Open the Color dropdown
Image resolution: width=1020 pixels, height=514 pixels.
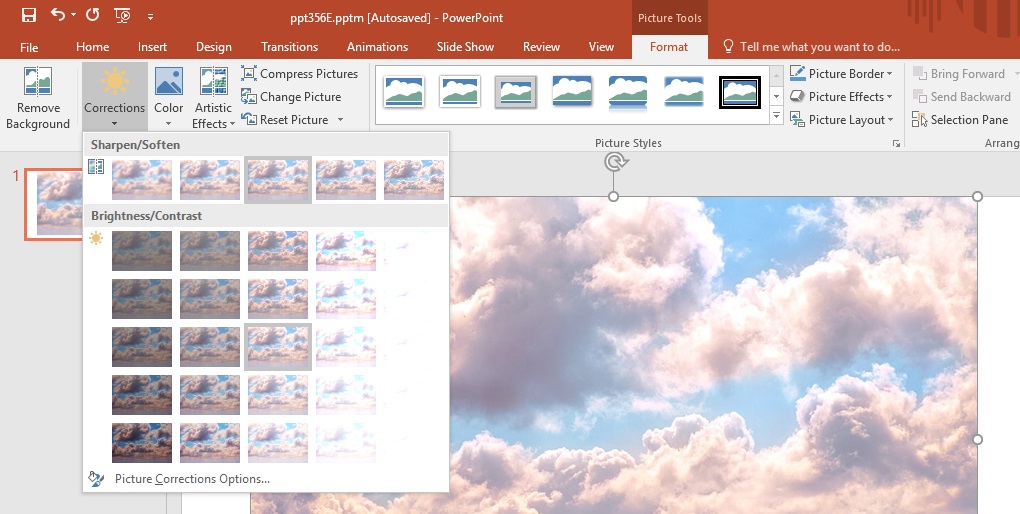(x=168, y=98)
